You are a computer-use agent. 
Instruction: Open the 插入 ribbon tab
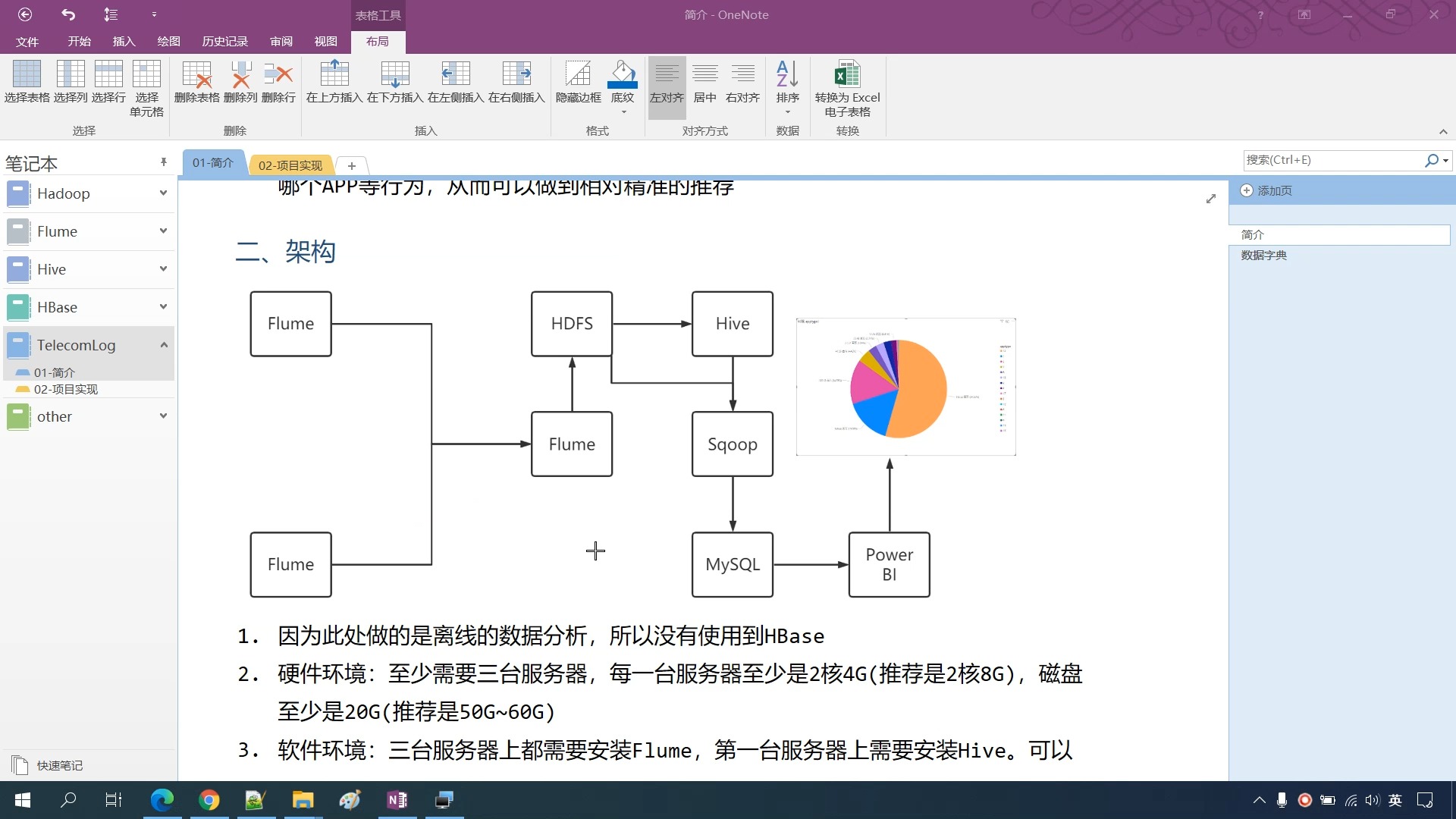(x=124, y=42)
